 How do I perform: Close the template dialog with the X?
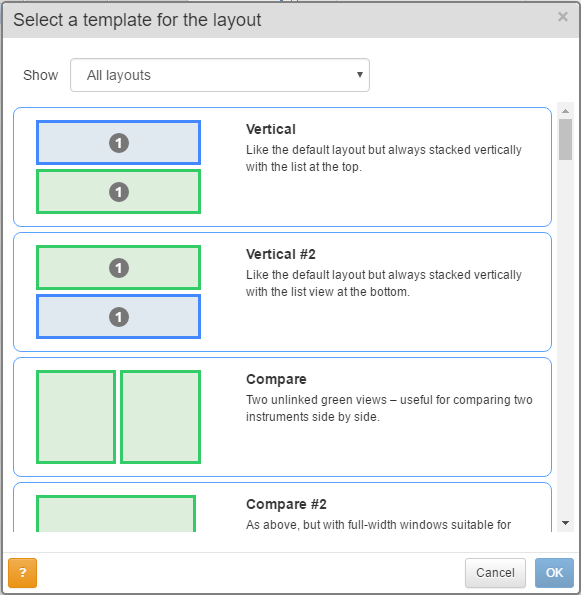[x=563, y=17]
